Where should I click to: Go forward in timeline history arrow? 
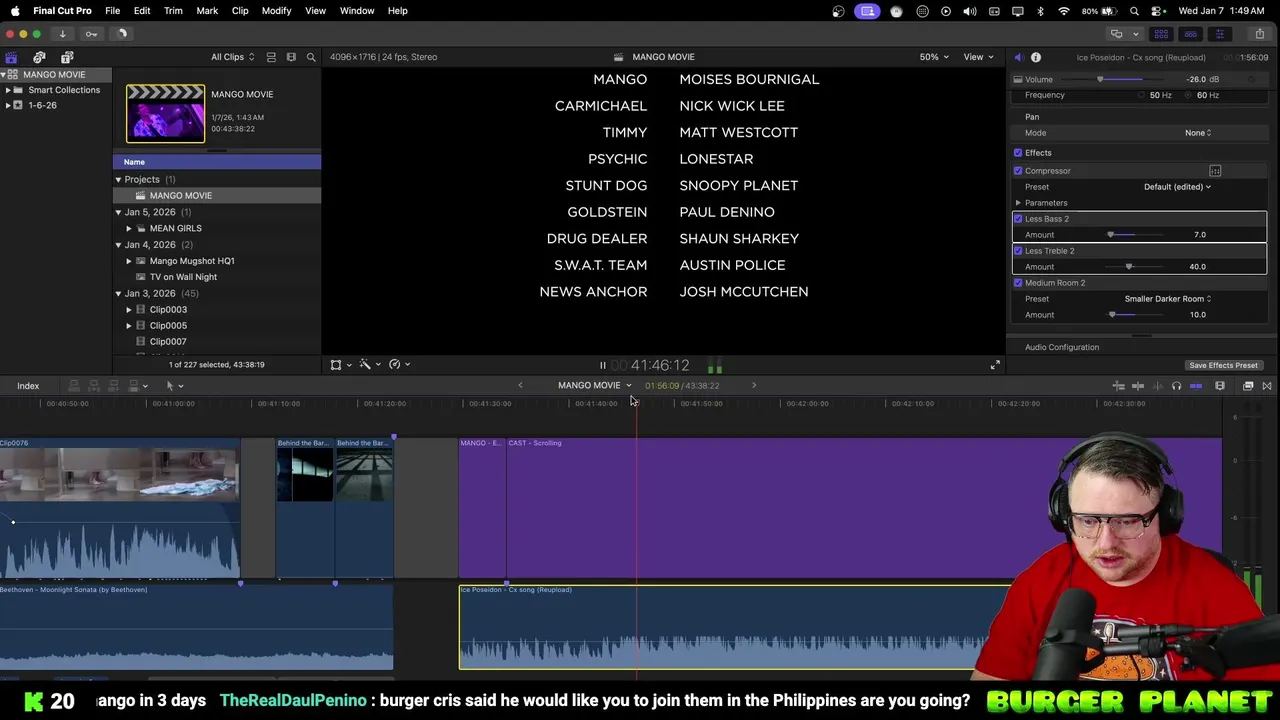pyautogui.click(x=754, y=385)
